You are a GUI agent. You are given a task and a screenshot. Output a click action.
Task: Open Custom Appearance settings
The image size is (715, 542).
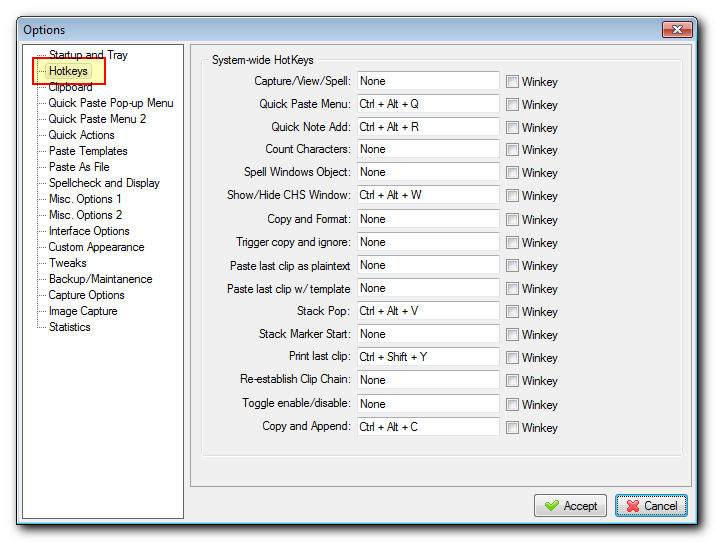pyautogui.click(x=96, y=247)
